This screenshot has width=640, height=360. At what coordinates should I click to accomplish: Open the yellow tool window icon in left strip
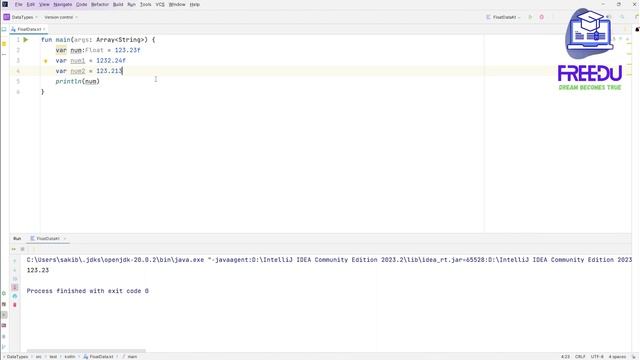4,44
